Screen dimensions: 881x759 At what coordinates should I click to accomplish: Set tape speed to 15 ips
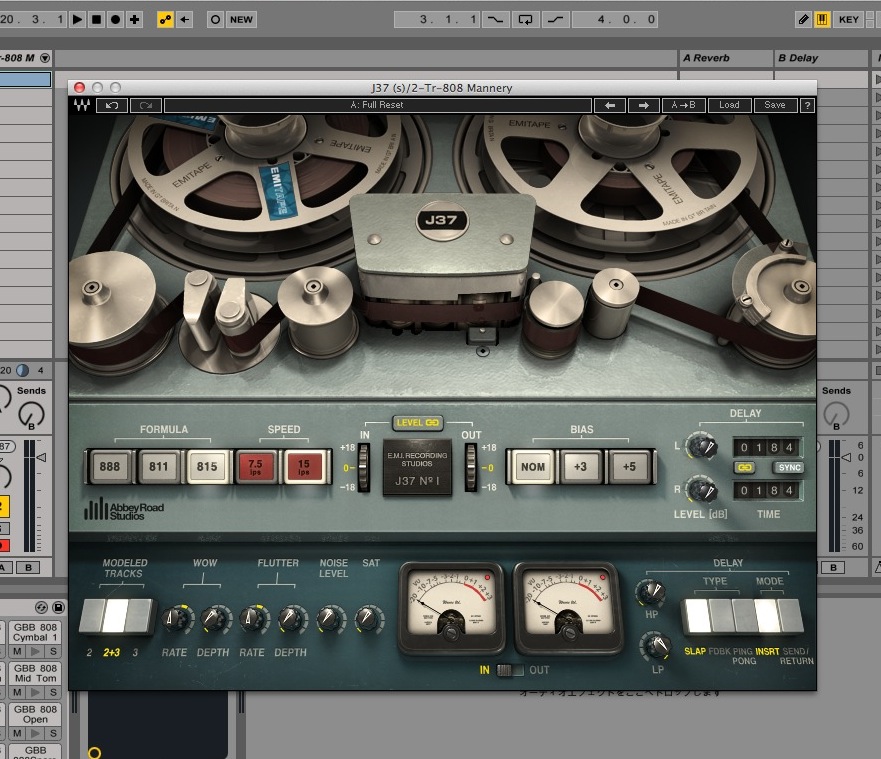click(x=304, y=466)
